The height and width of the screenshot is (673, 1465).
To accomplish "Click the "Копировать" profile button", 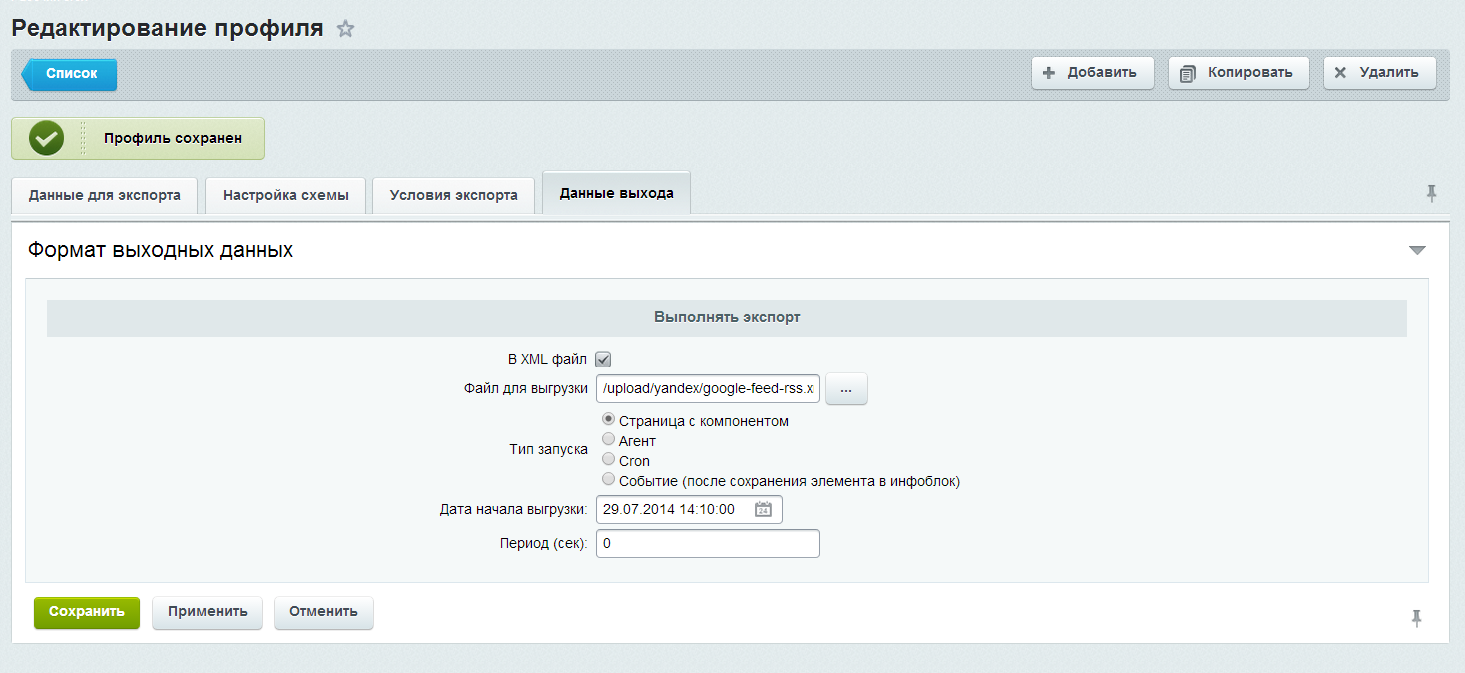I will pyautogui.click(x=1238, y=73).
